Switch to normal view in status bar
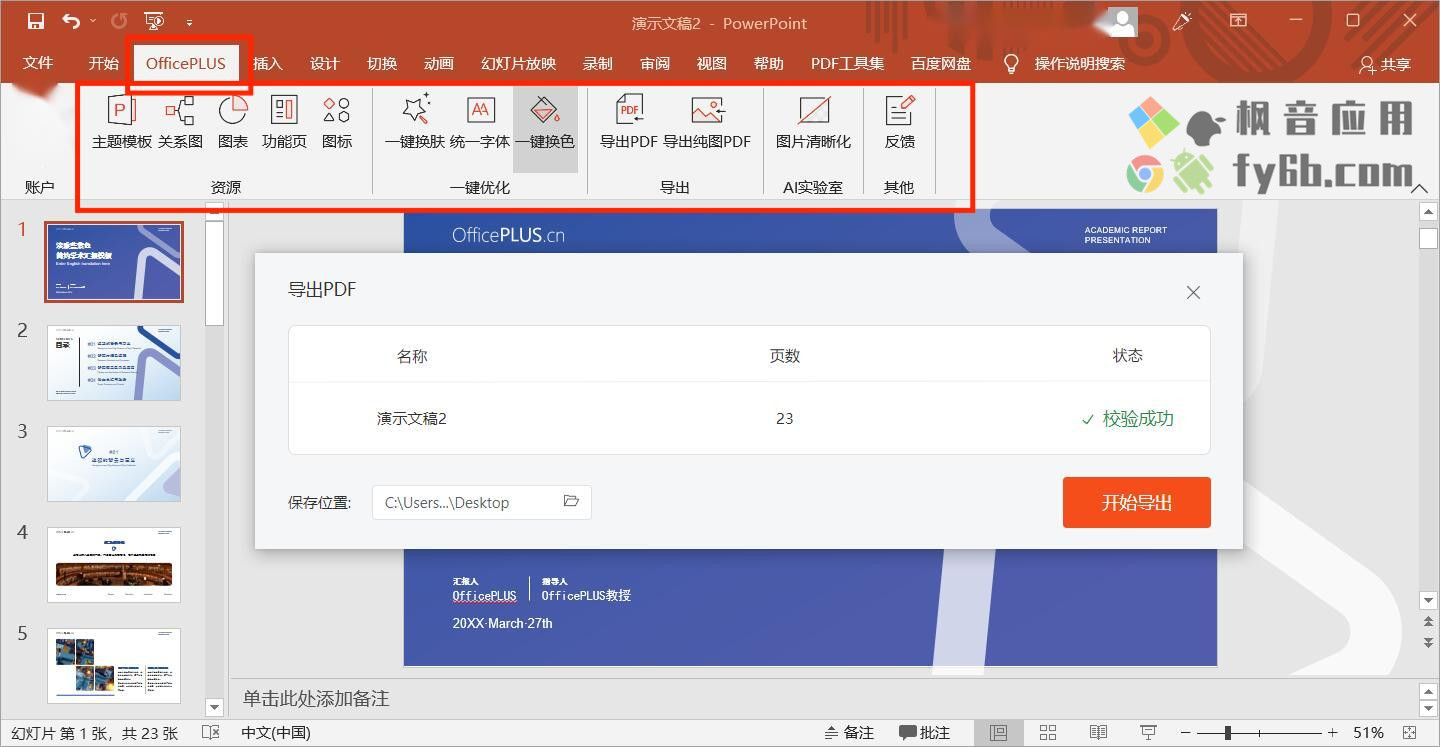Viewport: 1440px width, 747px height. point(998,733)
